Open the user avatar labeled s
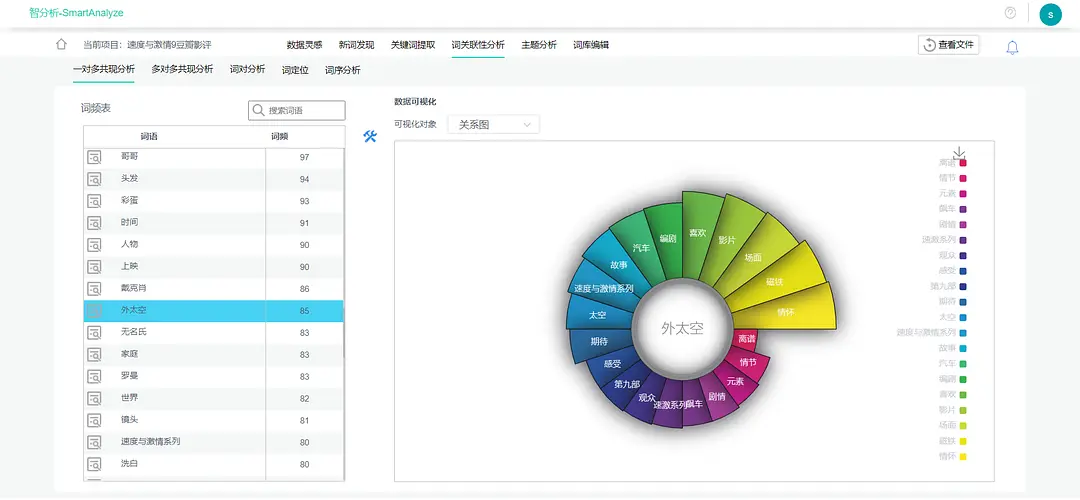This screenshot has width=1080, height=500. tap(1050, 14)
